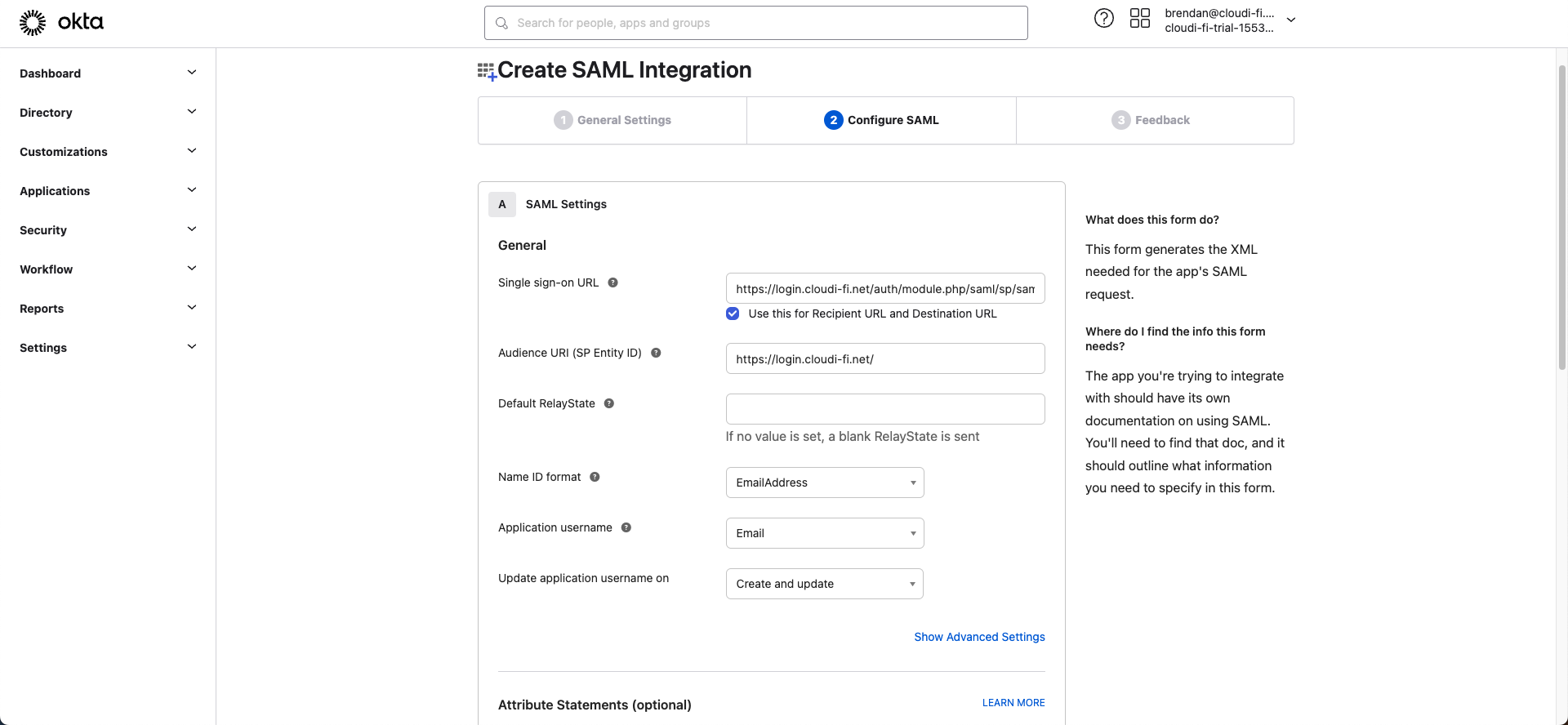
Task: Open the Application username dropdown
Action: 825,533
